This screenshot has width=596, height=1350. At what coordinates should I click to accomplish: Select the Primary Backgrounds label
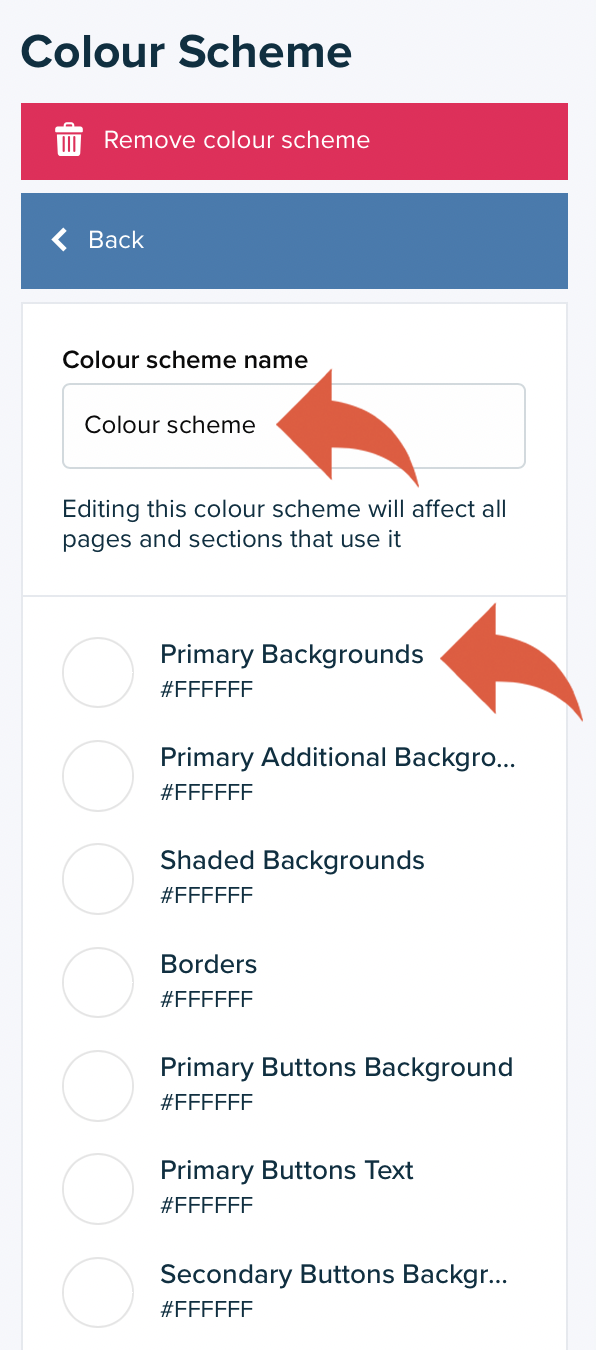point(292,655)
